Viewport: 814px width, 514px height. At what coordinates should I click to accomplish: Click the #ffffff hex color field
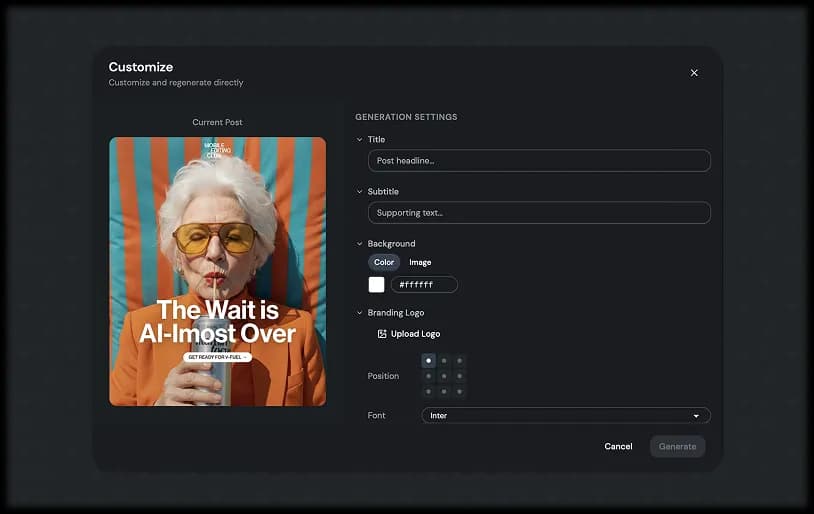pos(424,285)
